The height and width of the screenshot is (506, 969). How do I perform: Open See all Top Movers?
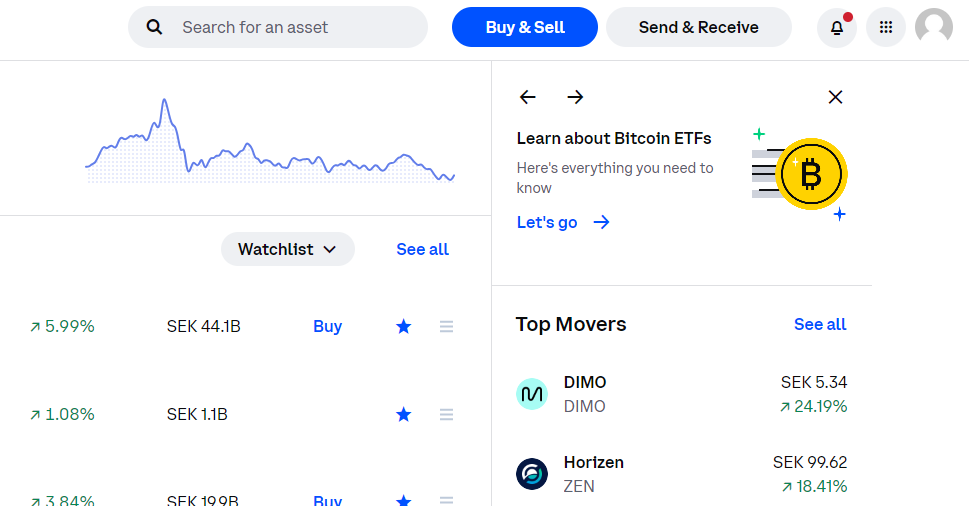point(820,324)
